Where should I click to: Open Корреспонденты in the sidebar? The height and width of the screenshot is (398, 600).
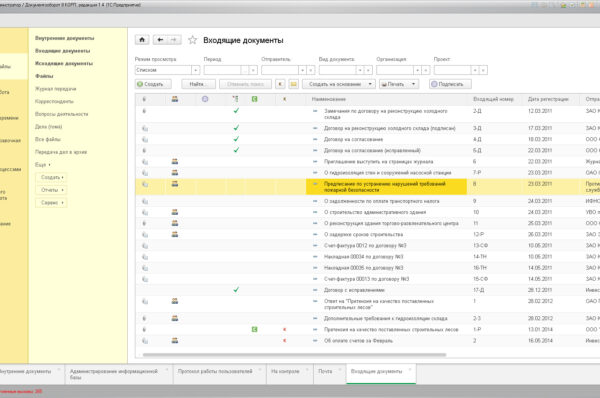click(x=54, y=101)
